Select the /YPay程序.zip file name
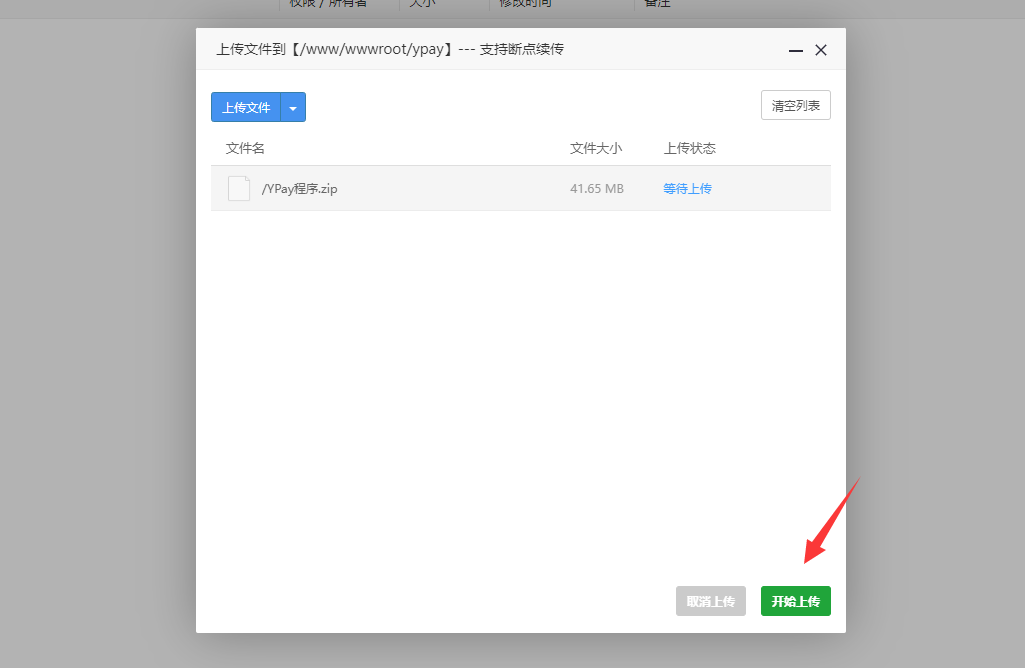 [x=299, y=188]
